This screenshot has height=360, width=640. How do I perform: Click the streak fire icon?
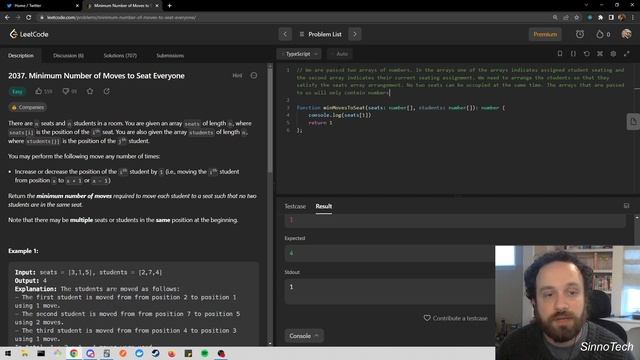600,34
